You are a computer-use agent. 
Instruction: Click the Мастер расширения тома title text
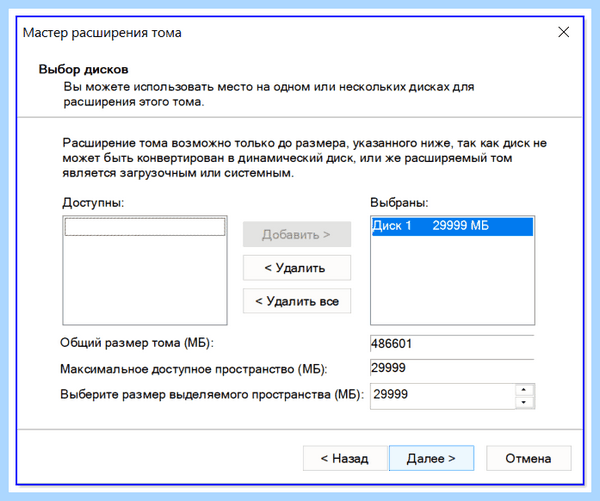[x=102, y=33]
